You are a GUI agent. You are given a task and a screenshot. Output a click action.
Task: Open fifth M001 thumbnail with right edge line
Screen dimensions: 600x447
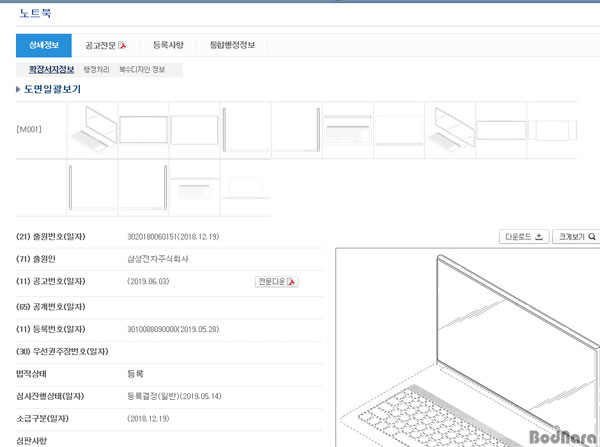297,130
